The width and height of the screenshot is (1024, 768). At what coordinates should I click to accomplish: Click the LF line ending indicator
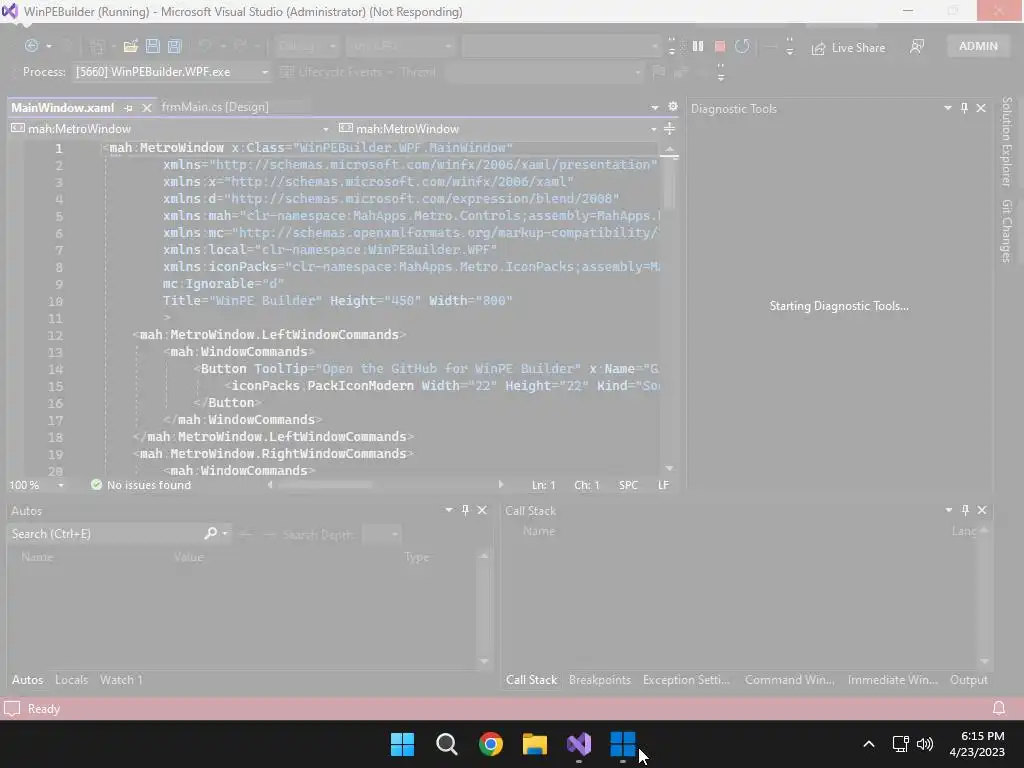[x=664, y=485]
